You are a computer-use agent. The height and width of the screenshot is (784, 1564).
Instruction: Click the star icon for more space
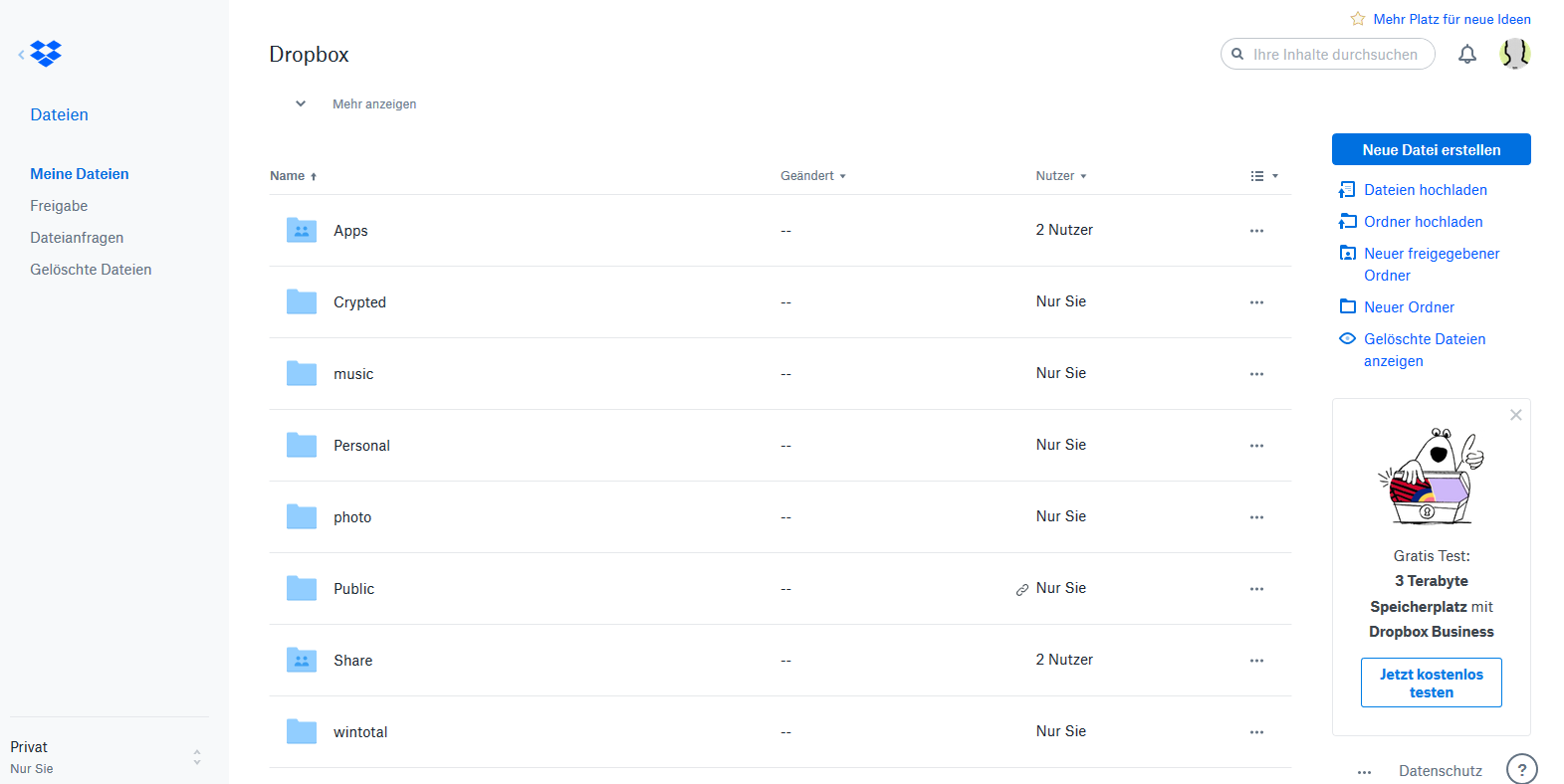pos(1357,19)
